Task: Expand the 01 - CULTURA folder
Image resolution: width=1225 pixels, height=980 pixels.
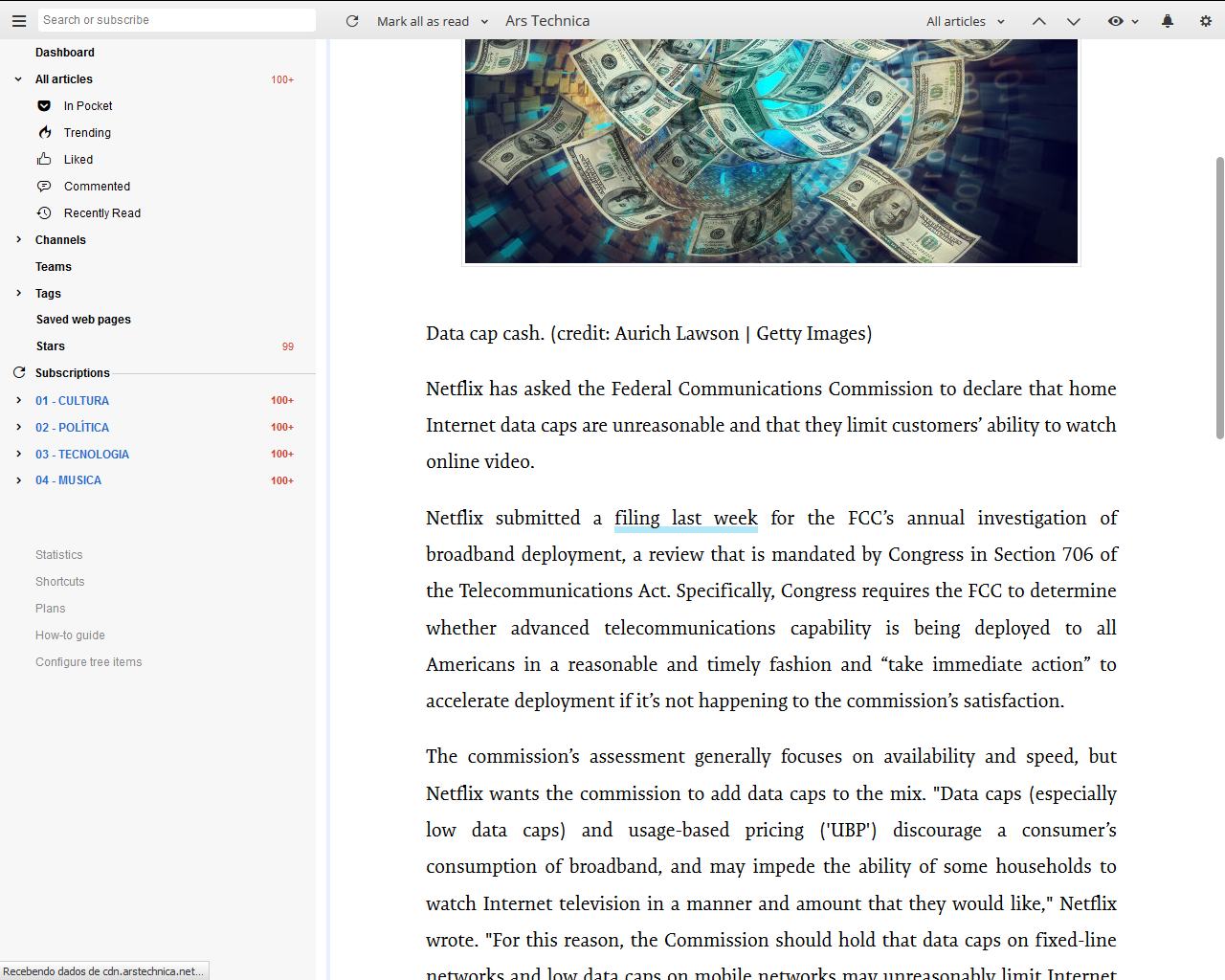Action: [18, 401]
